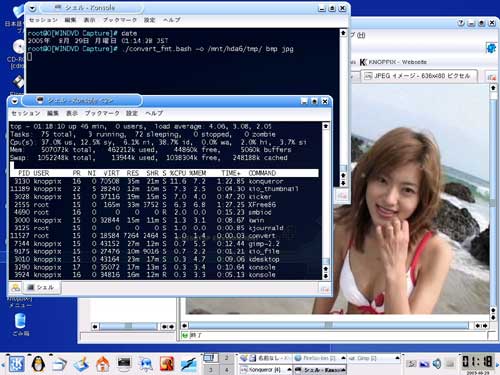
Task: Left arrow of Konqueror side panel scrollbar
Action: [x=95, y=326]
